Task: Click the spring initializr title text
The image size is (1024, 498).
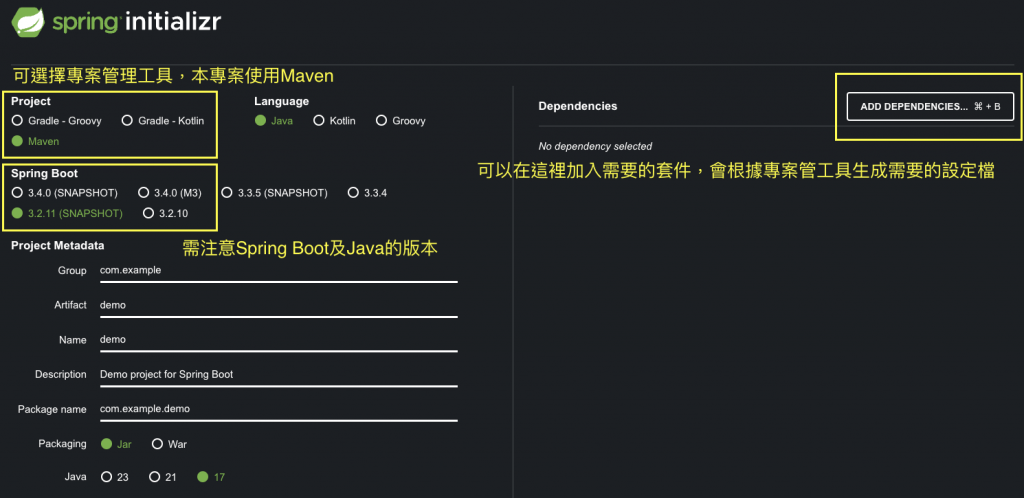Action: (x=136, y=22)
